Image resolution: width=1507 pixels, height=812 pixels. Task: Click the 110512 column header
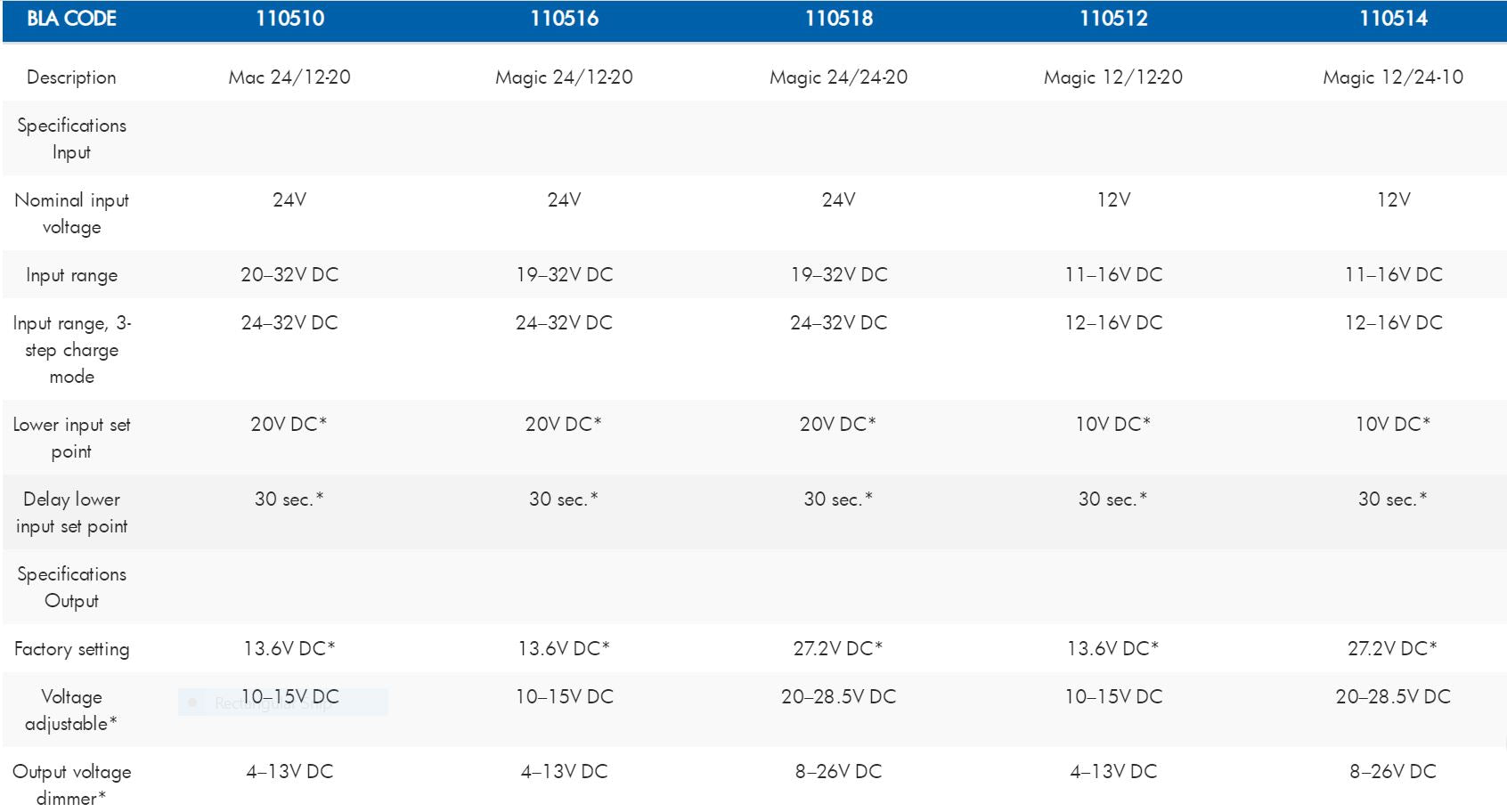pos(1113,19)
